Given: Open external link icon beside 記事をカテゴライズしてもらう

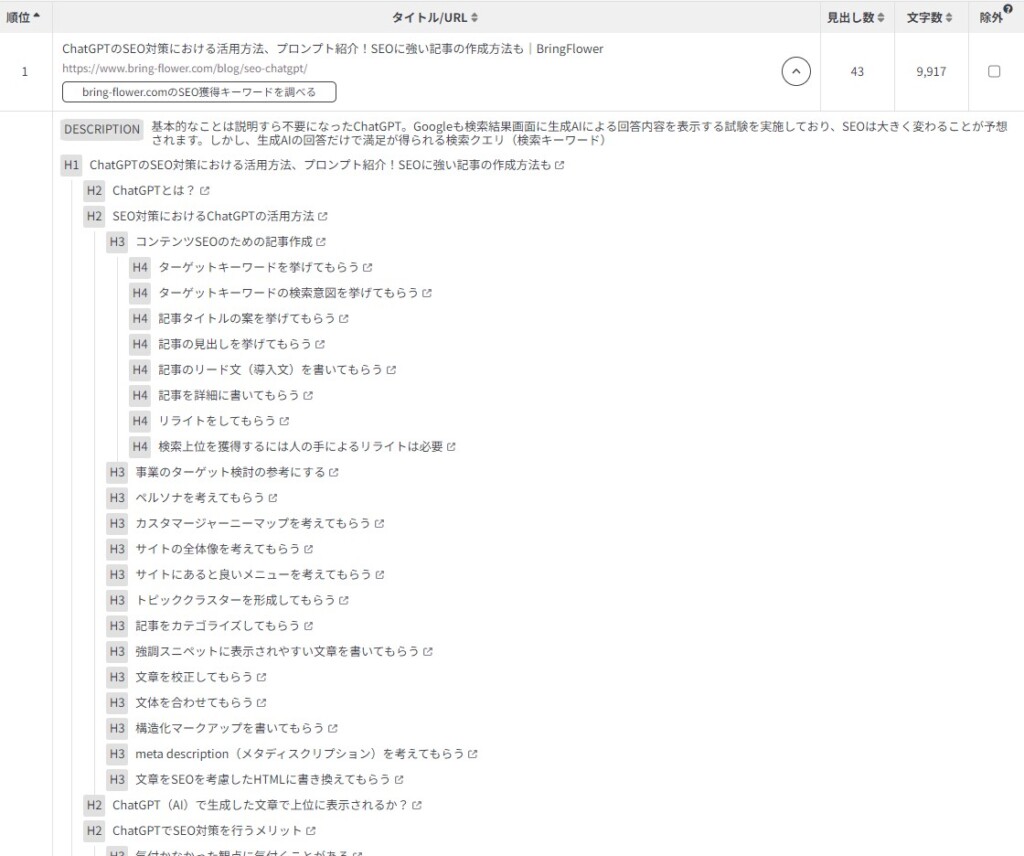Looking at the screenshot, I should tap(308, 626).
